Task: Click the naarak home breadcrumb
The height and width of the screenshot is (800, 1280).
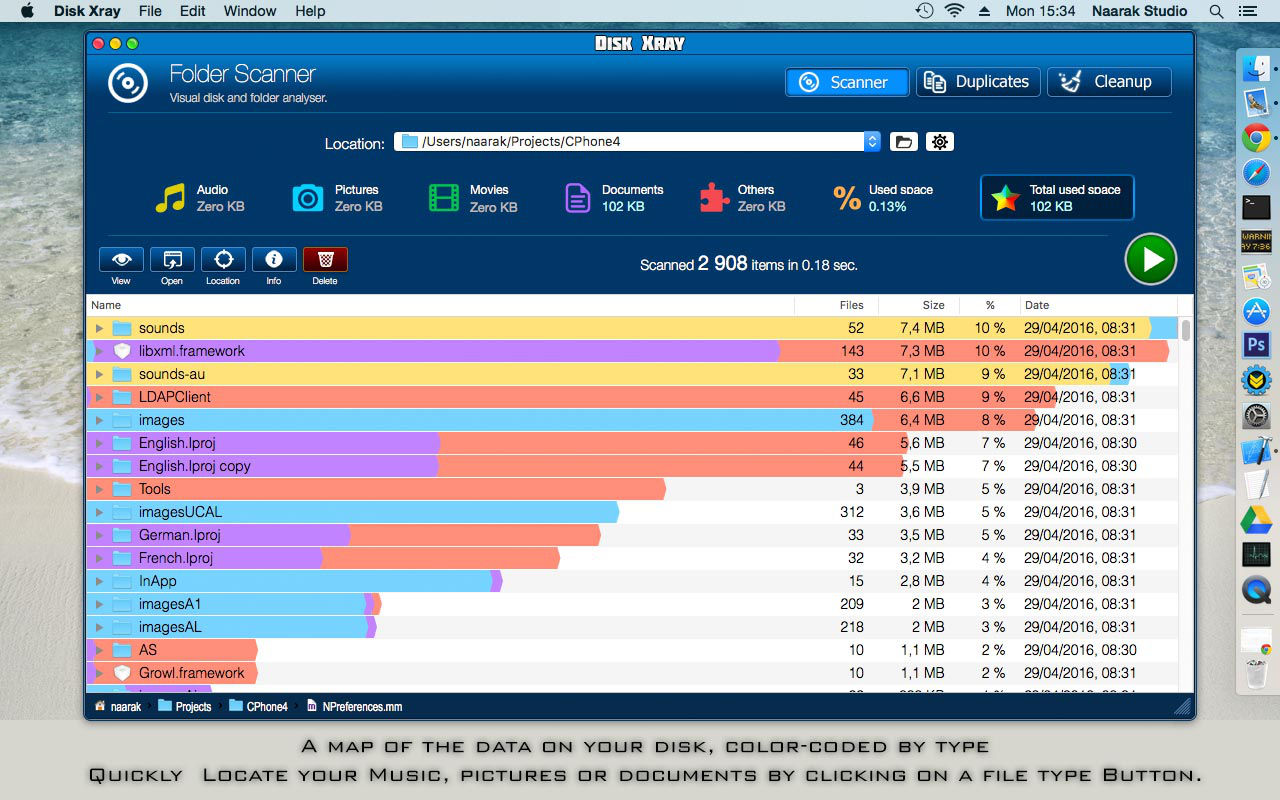Action: (x=118, y=706)
